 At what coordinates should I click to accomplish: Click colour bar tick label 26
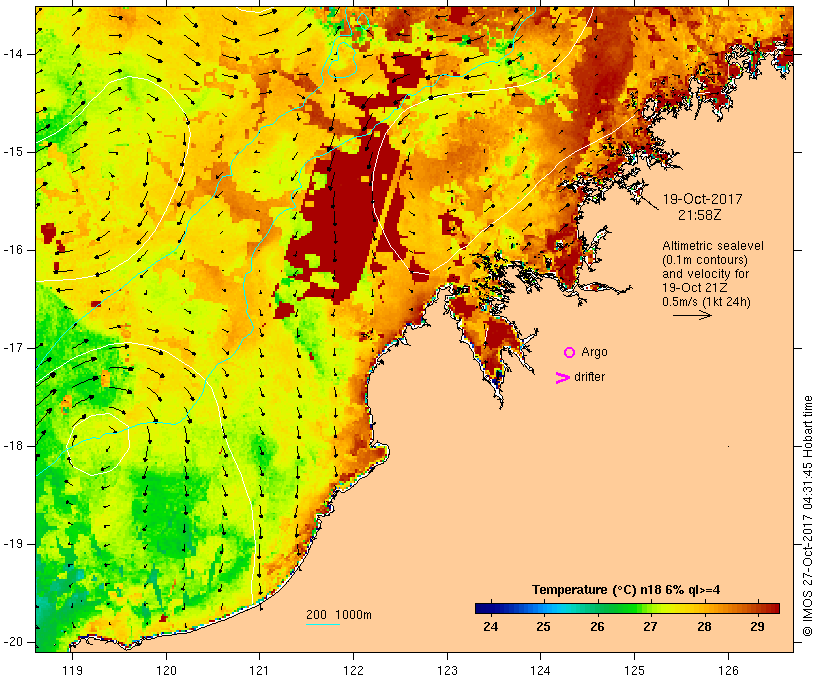597,627
